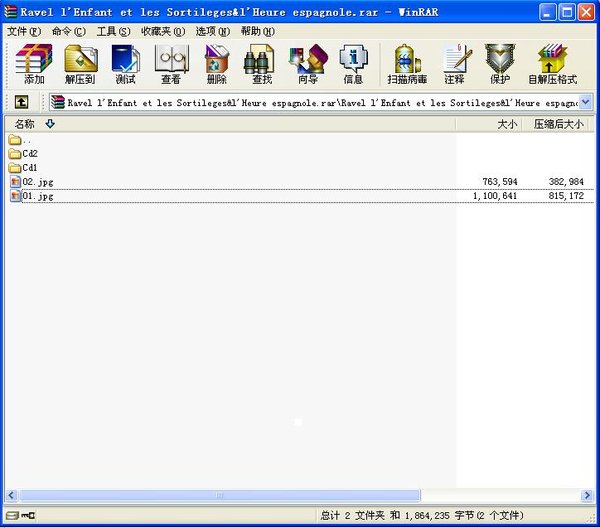Open the 文件(F) menu
This screenshot has width=600, height=528.
click(x=24, y=31)
